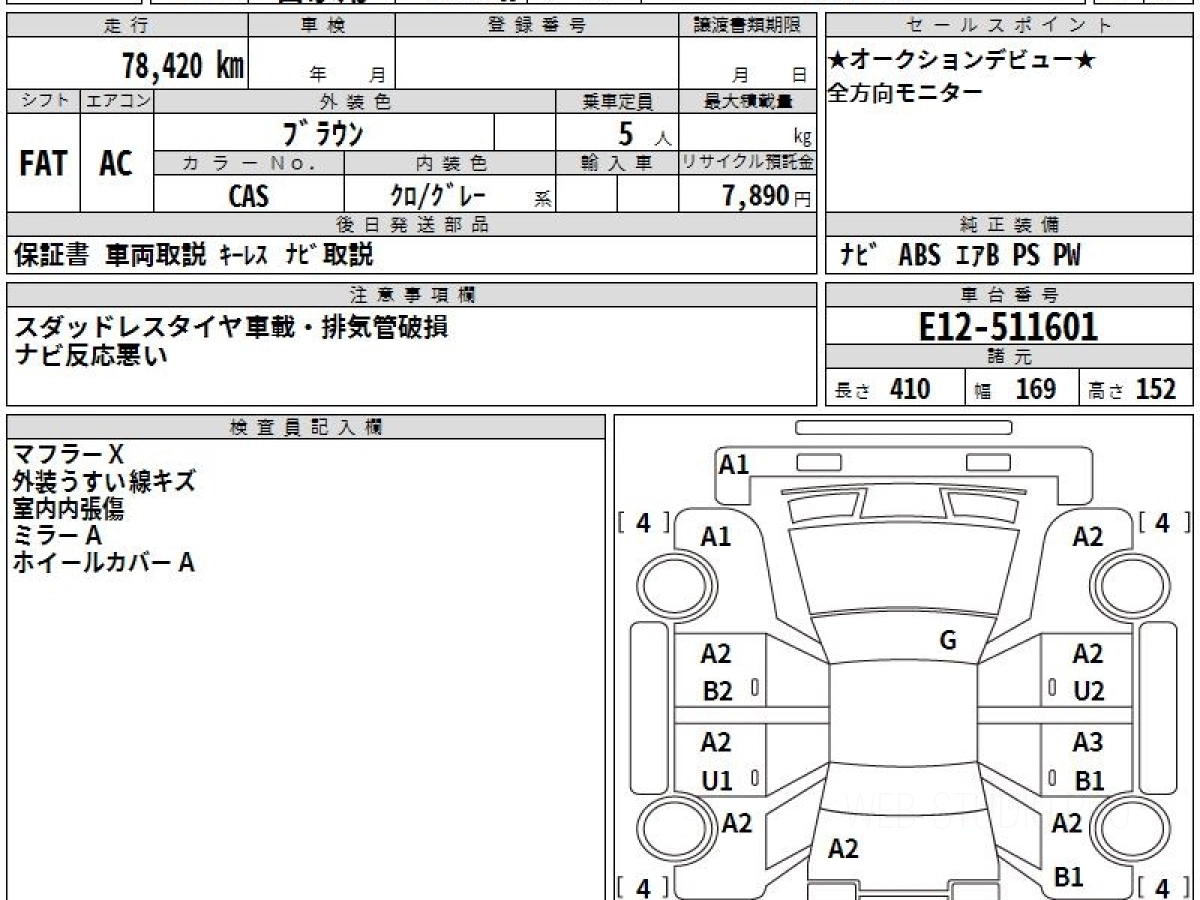Click the ホイールカバーA note
1200x900 pixels.
point(104,563)
